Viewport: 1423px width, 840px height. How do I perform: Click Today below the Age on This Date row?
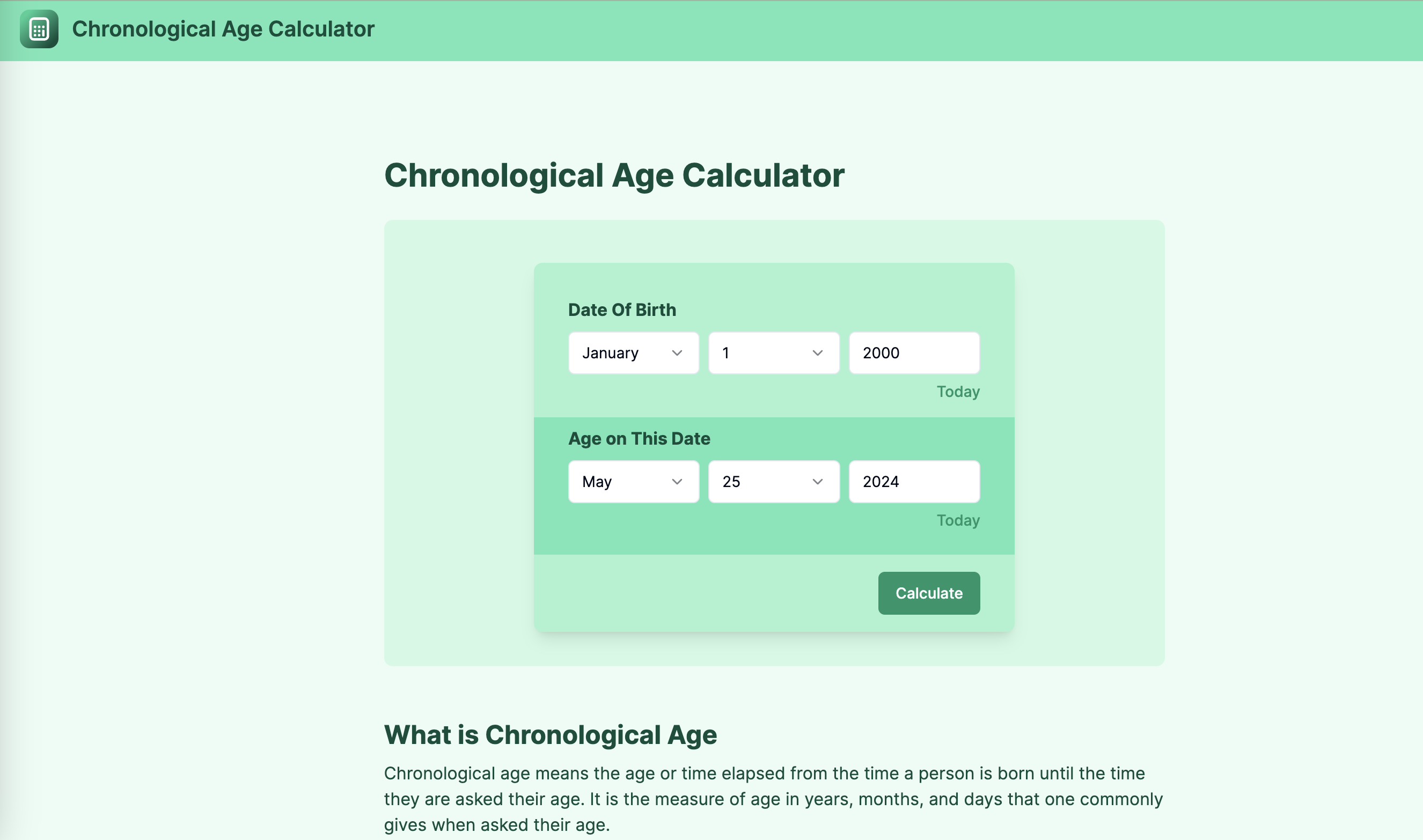[958, 520]
